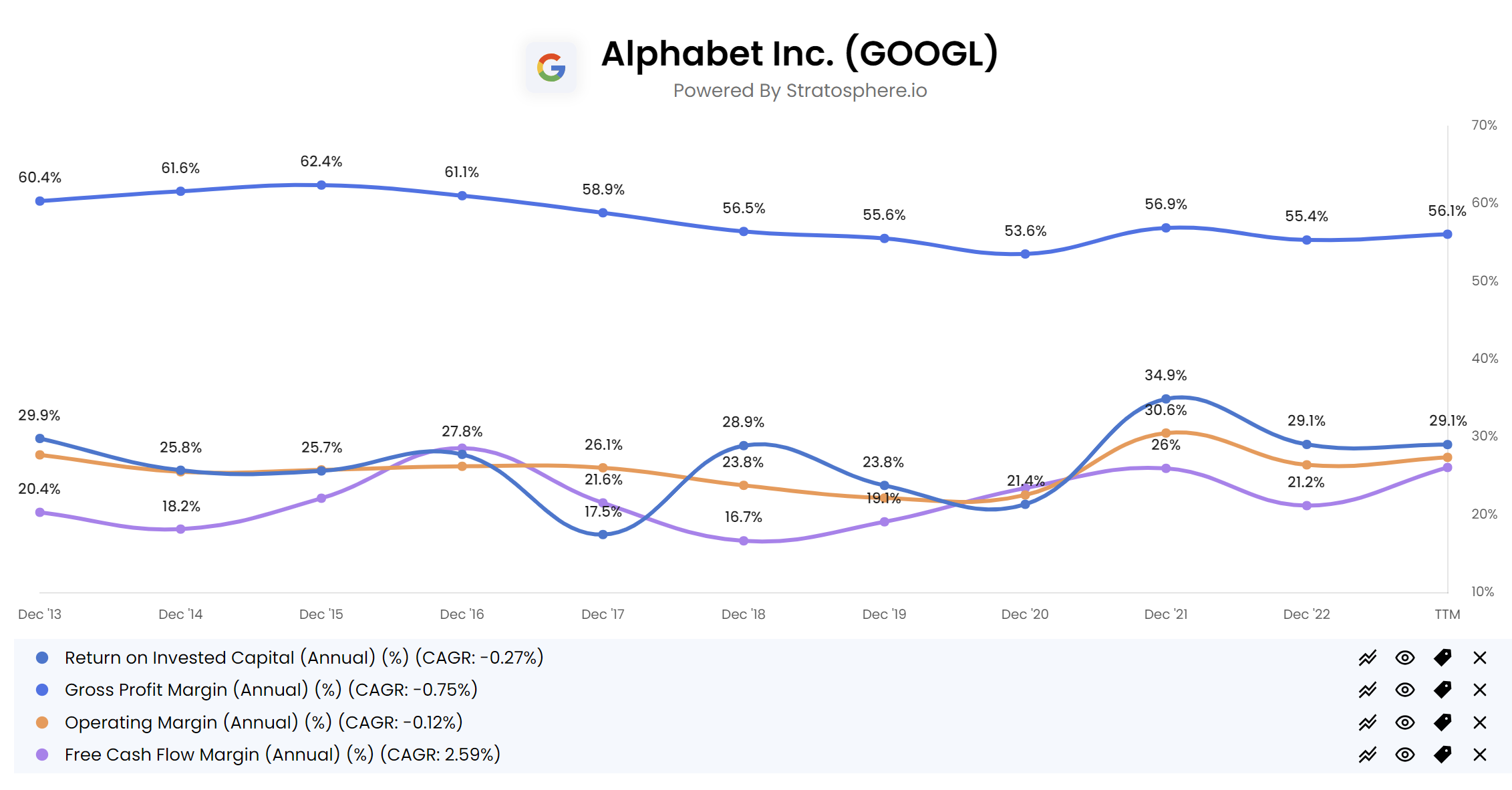
Task: Click the tag icon for Gross Profit Margin
Action: click(1442, 690)
